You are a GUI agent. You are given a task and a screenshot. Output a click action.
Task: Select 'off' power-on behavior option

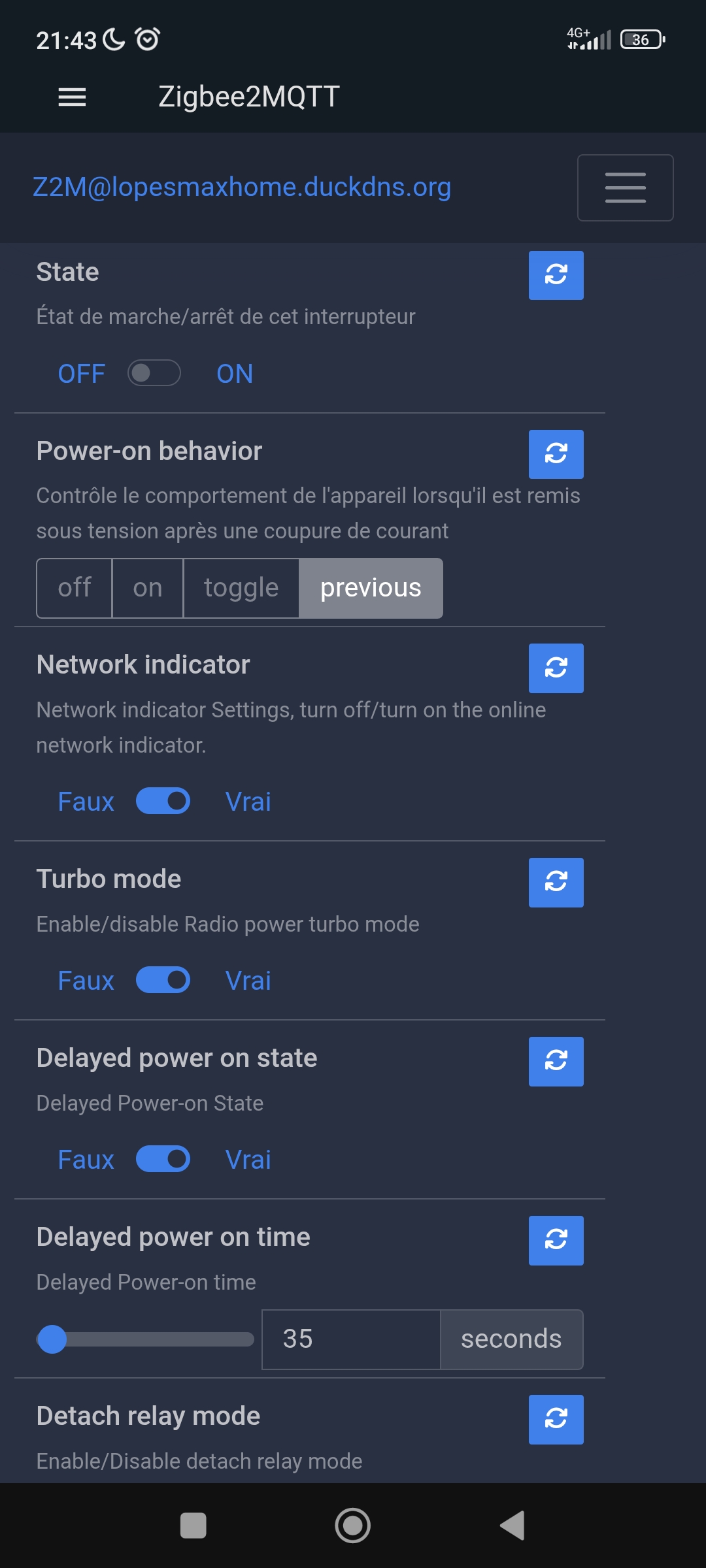coord(75,588)
